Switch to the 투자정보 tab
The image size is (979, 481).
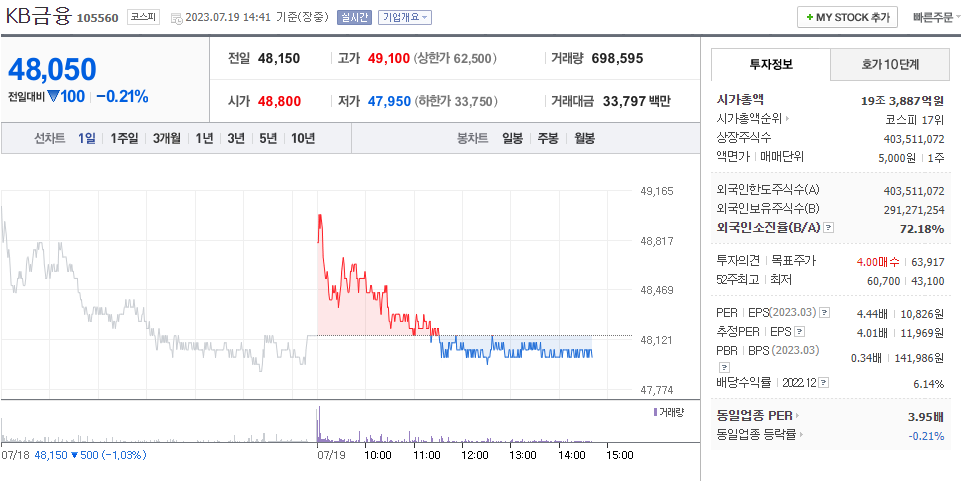[x=770, y=64]
